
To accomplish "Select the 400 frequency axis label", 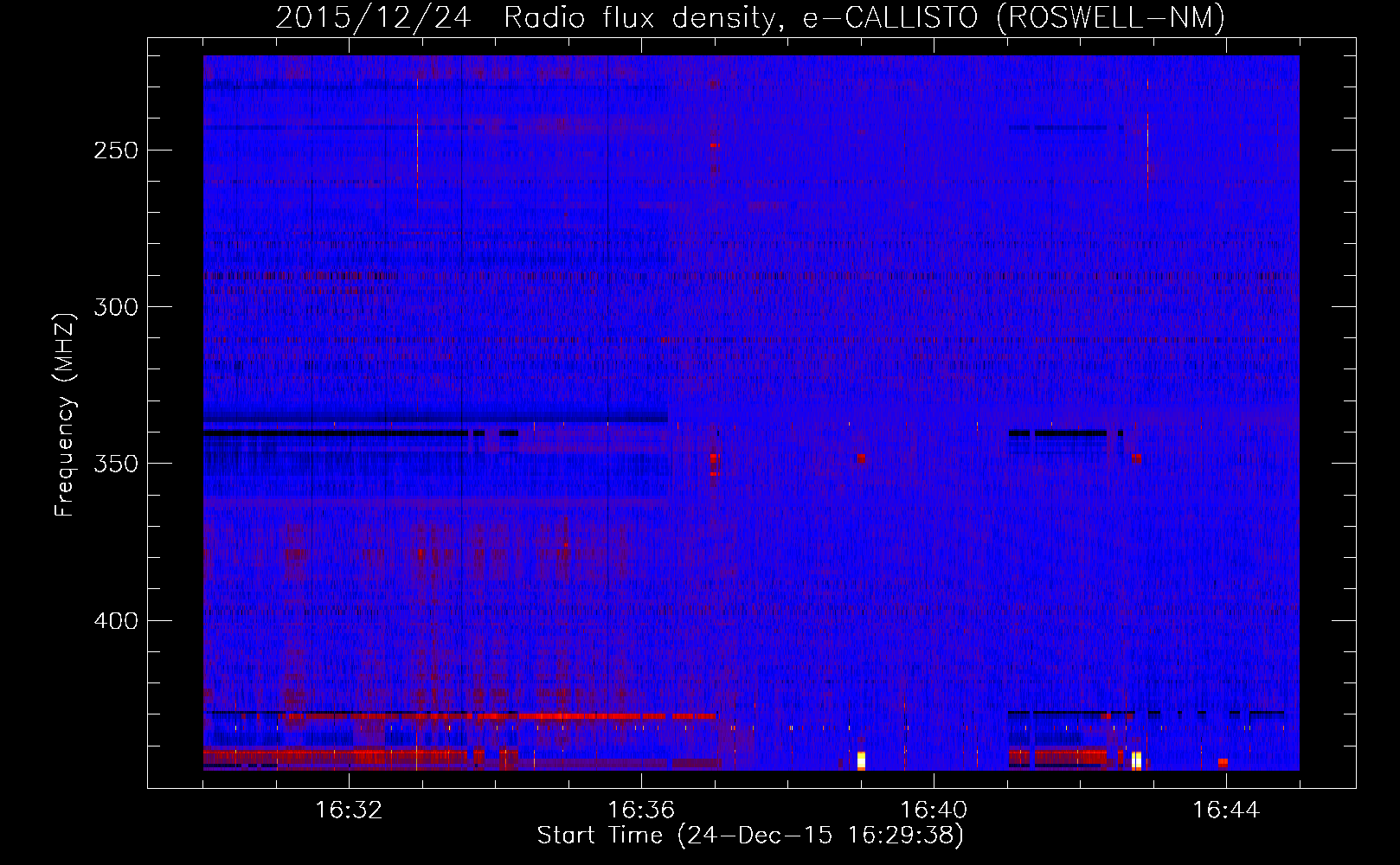I will (x=116, y=621).
